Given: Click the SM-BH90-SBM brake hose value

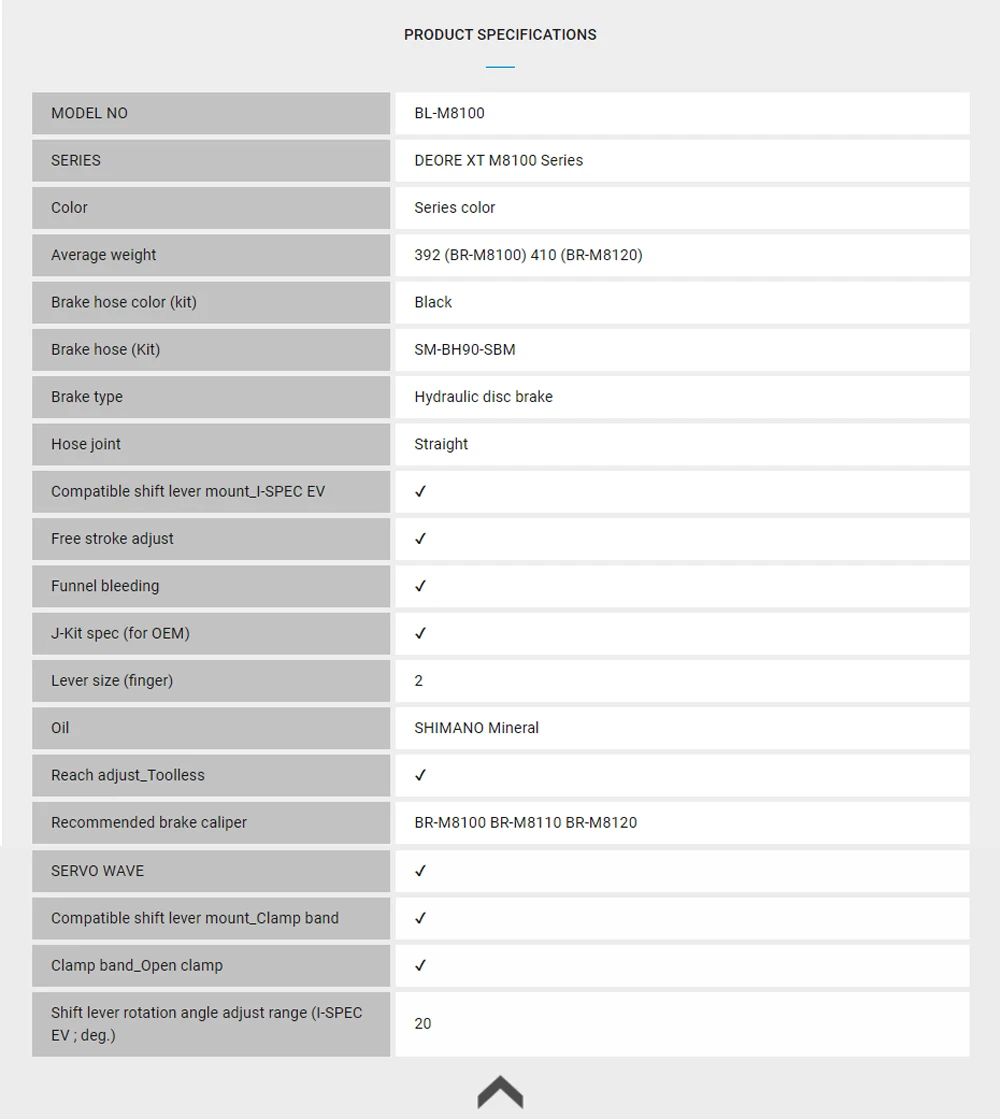Looking at the screenshot, I should click(x=464, y=350).
